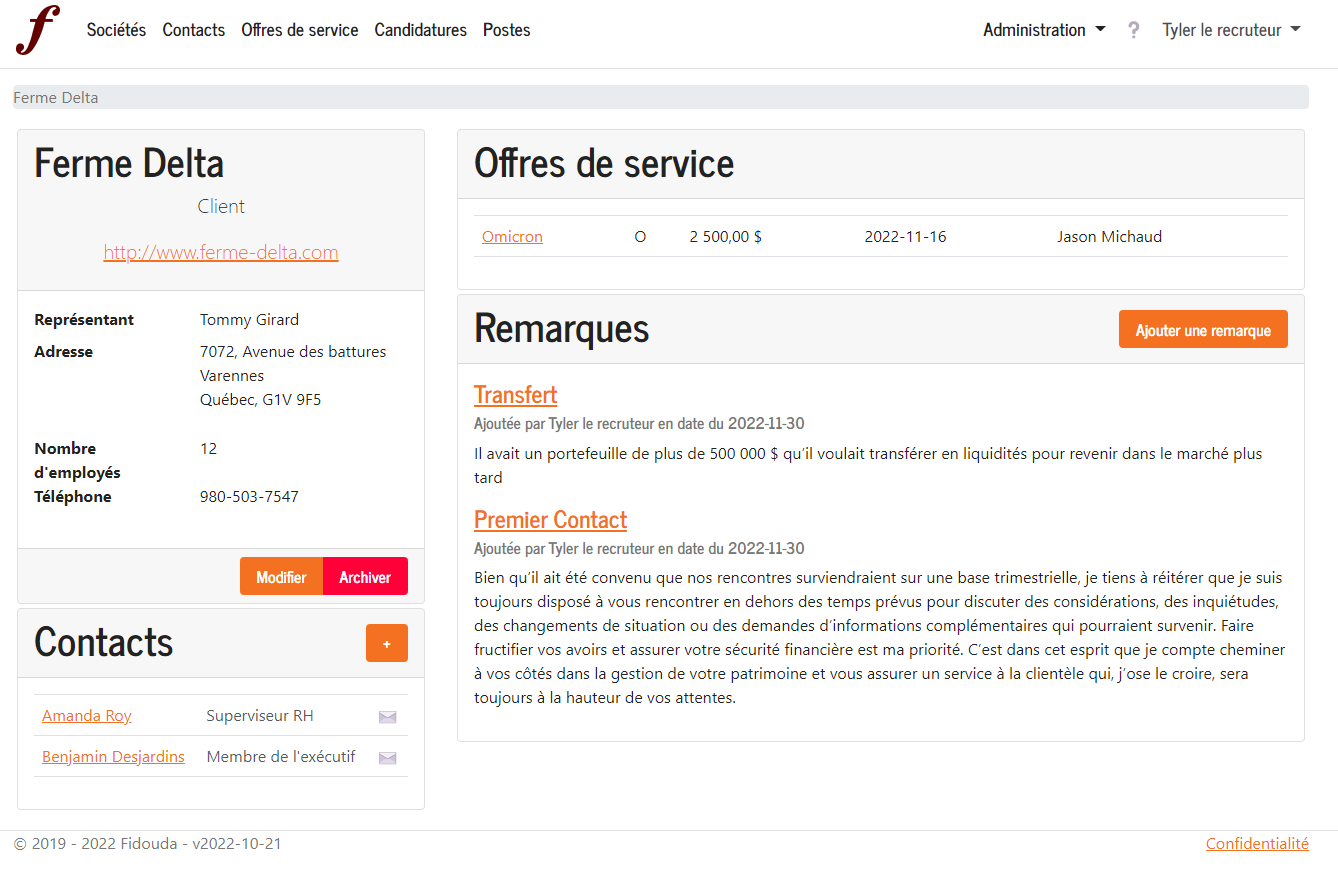The height and width of the screenshot is (880, 1338).
Task: Expand Tyler le recruteur user menu
Action: (x=1231, y=30)
